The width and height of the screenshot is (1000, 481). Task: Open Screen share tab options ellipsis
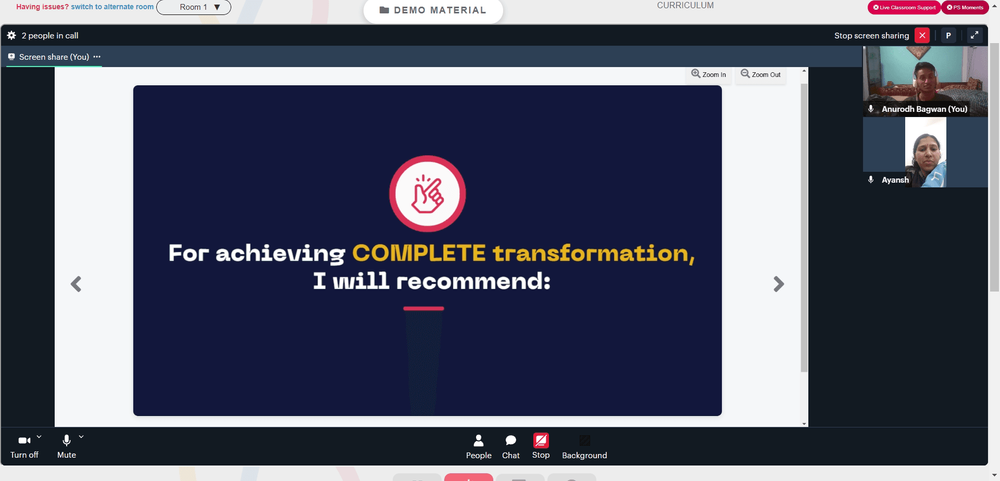(x=97, y=57)
